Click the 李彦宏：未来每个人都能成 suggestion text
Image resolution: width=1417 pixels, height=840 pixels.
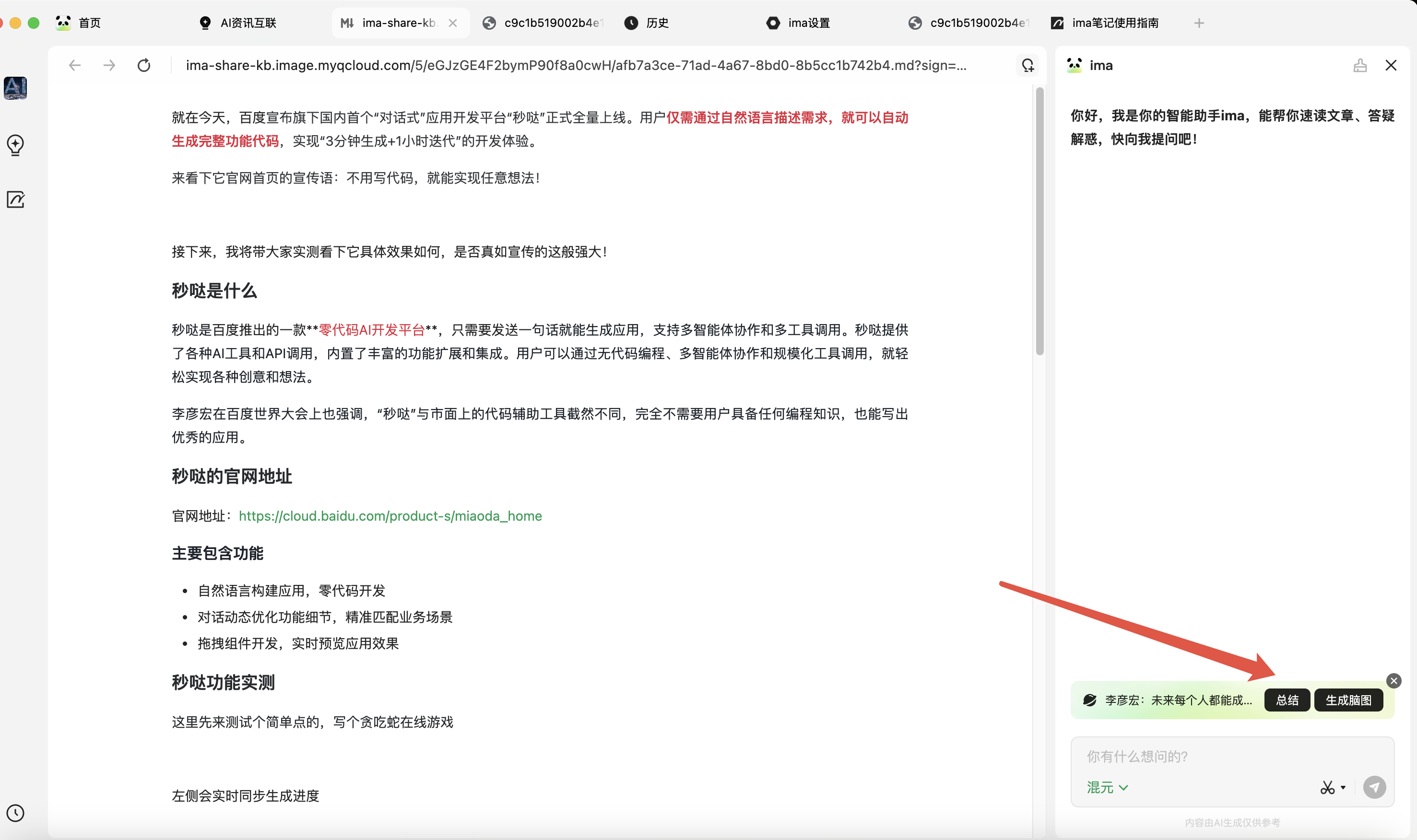1178,700
